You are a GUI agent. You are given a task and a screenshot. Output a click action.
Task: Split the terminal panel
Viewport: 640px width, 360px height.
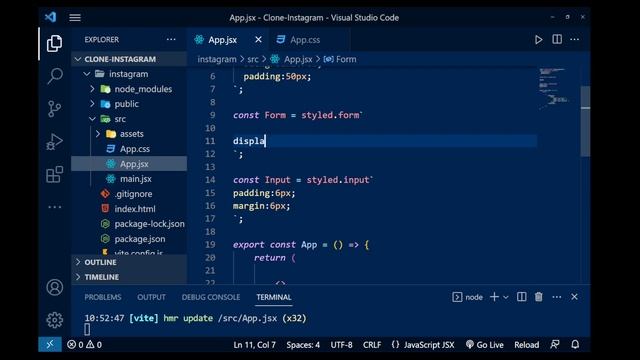[521, 297]
